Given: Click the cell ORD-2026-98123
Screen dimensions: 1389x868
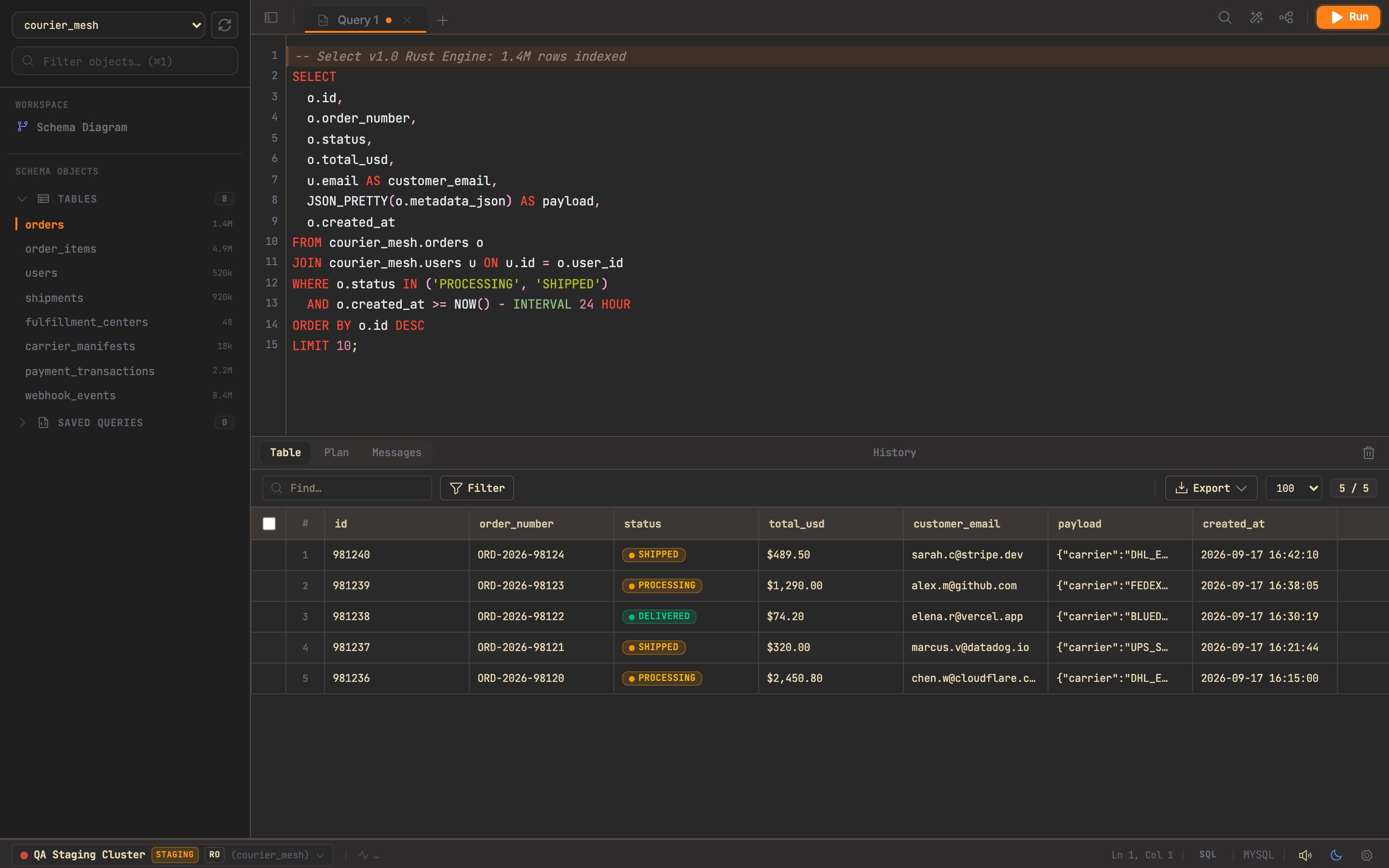Looking at the screenshot, I should [x=541, y=585].
